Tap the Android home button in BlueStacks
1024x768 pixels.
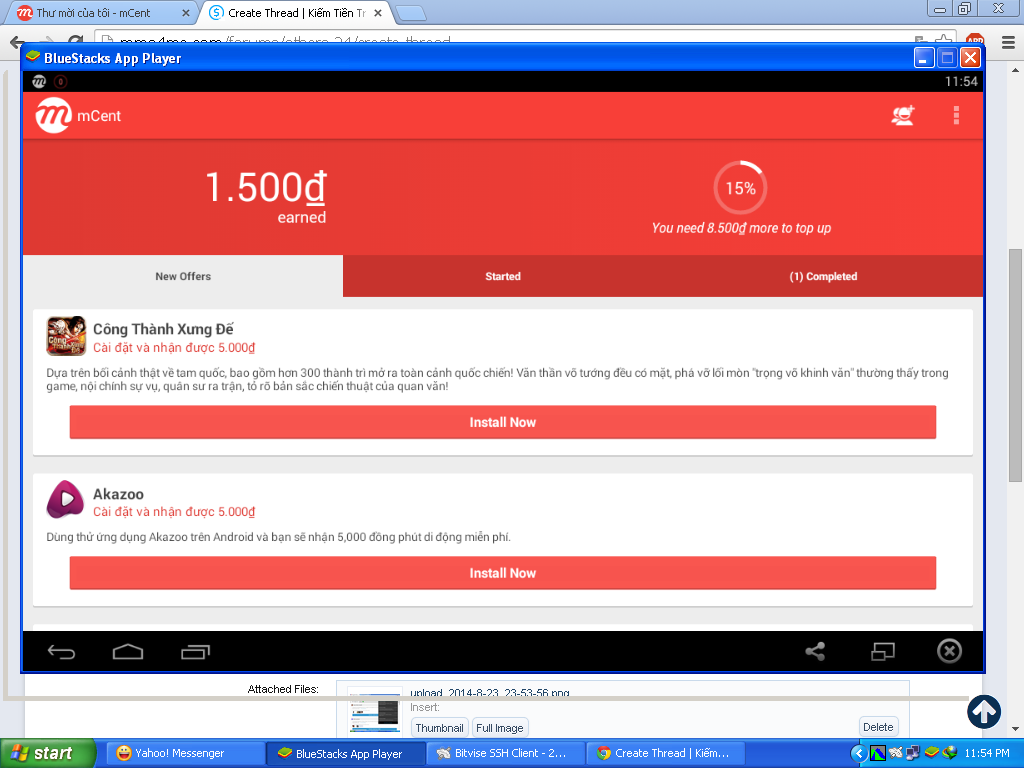coord(128,651)
